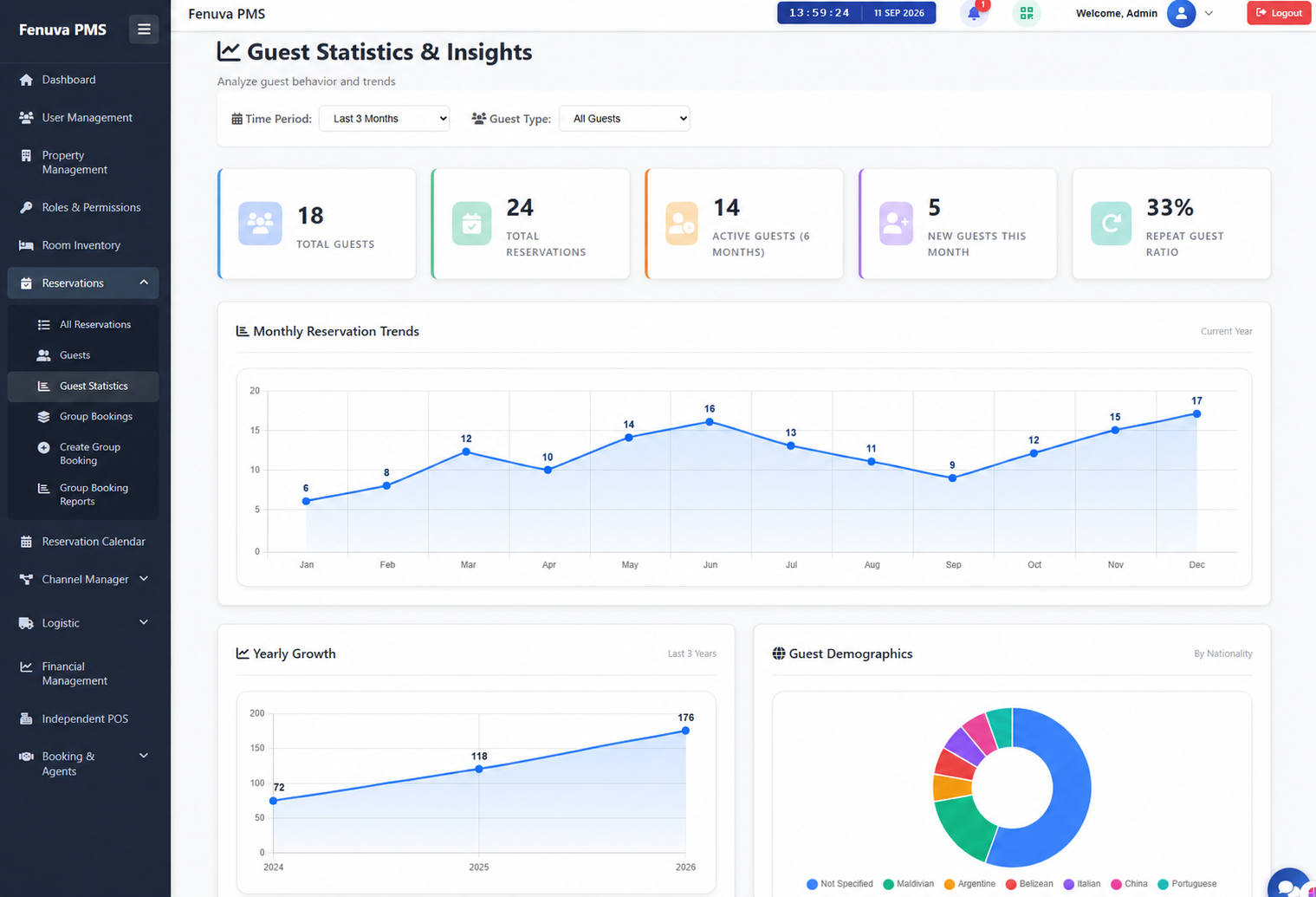
Task: Click the New Guests This Month icon
Action: [x=896, y=224]
